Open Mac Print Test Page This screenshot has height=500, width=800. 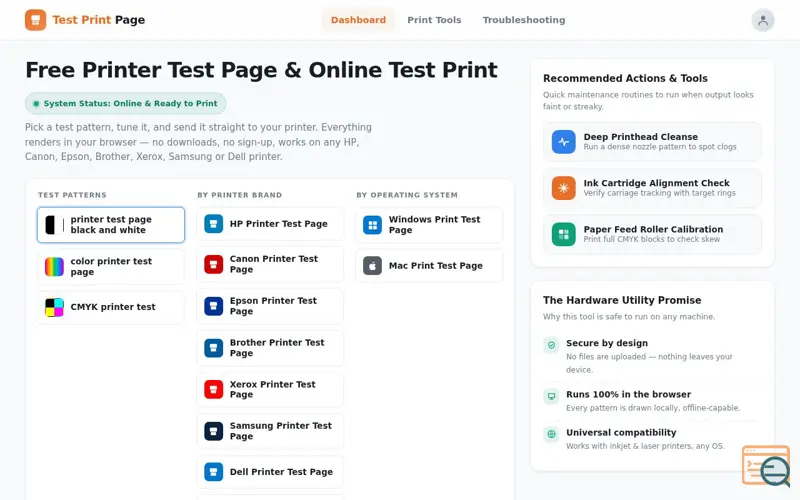(429, 266)
